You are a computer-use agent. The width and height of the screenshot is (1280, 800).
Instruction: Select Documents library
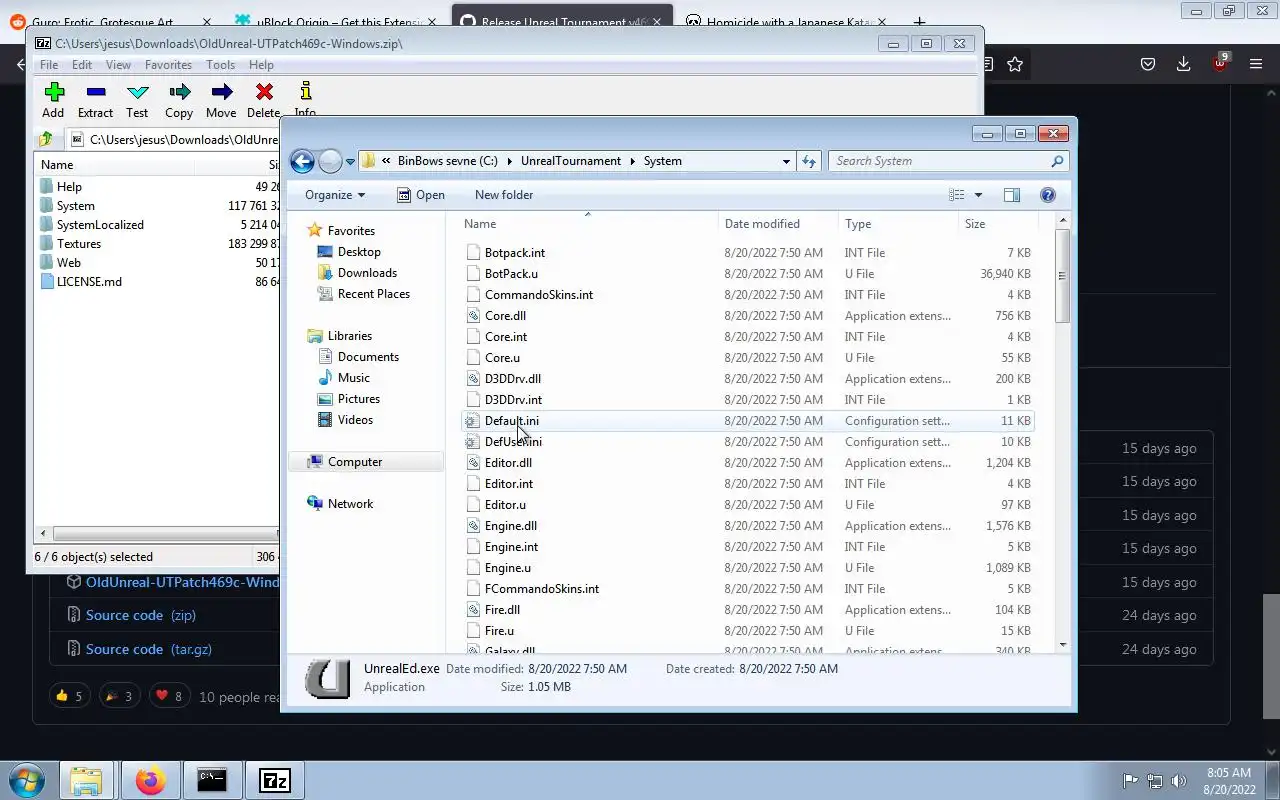(x=368, y=357)
